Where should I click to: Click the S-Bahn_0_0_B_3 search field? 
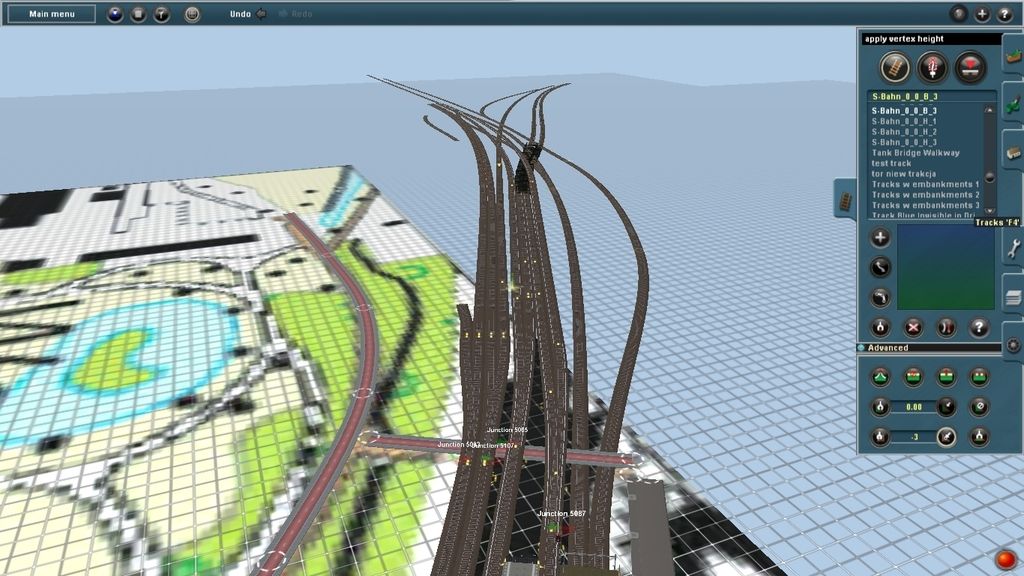932,96
